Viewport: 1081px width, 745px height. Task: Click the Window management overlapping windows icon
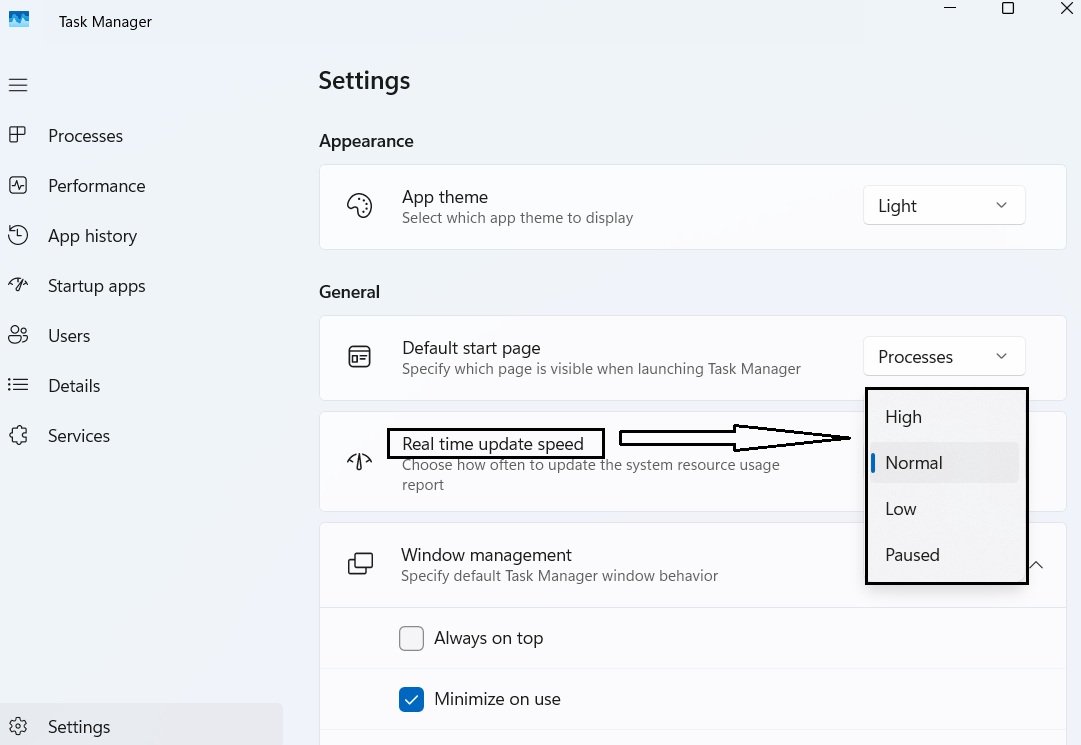tap(360, 564)
